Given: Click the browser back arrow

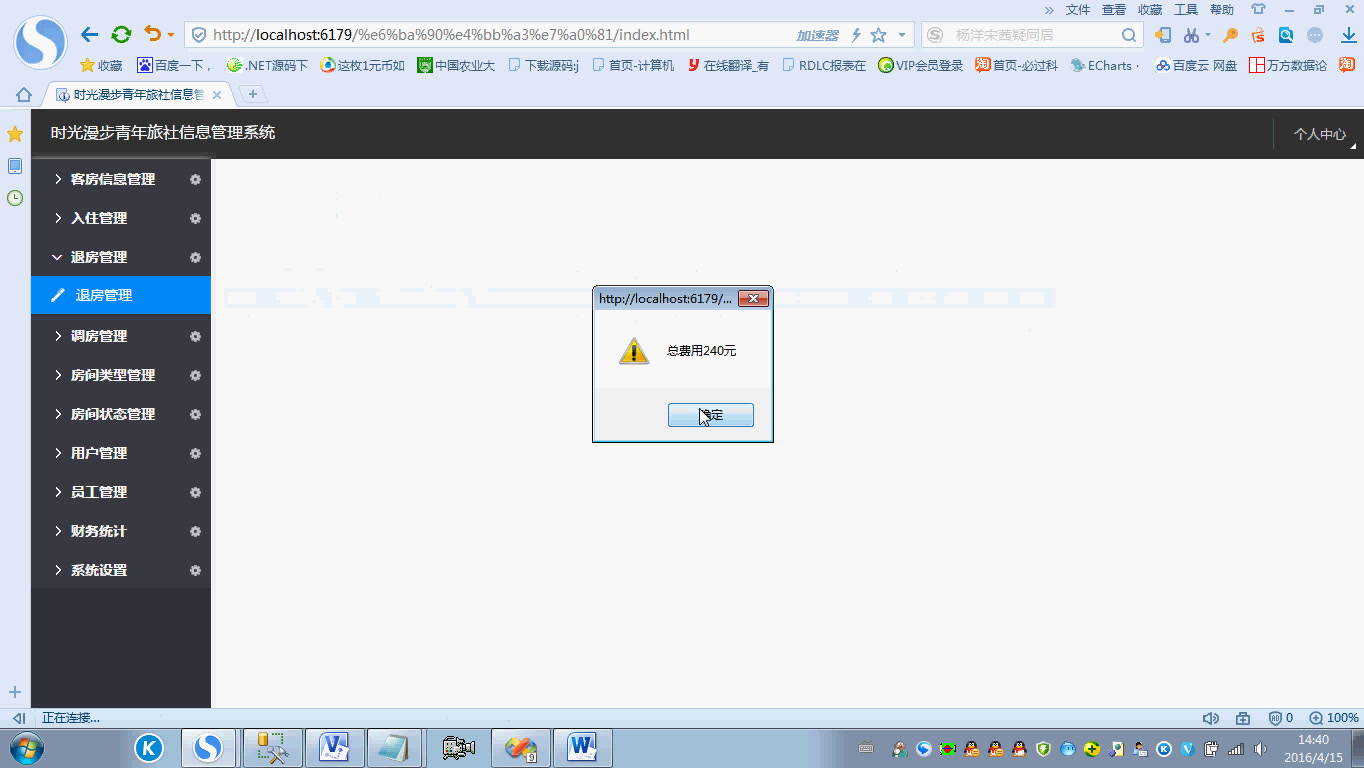Looking at the screenshot, I should click(89, 35).
